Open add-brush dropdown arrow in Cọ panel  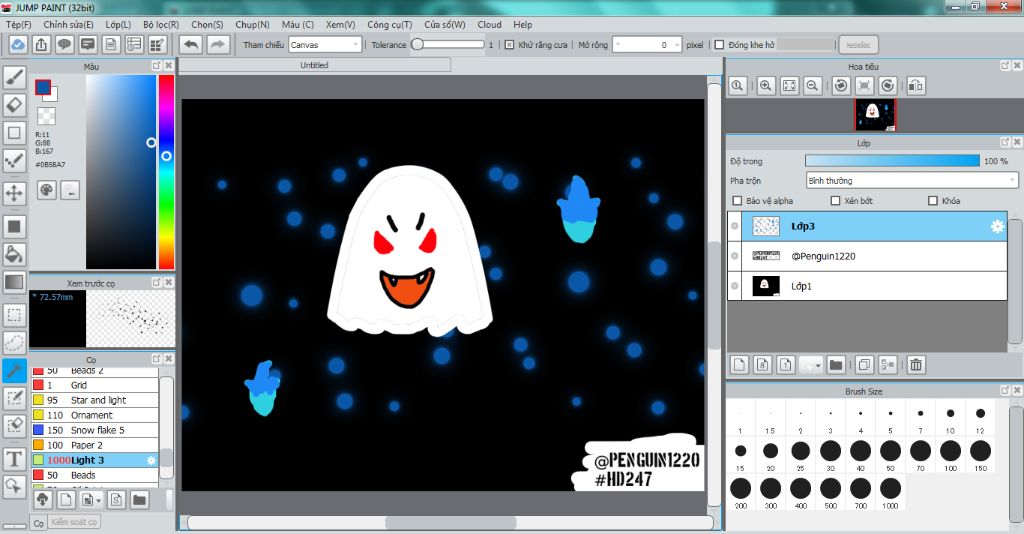[99, 501]
